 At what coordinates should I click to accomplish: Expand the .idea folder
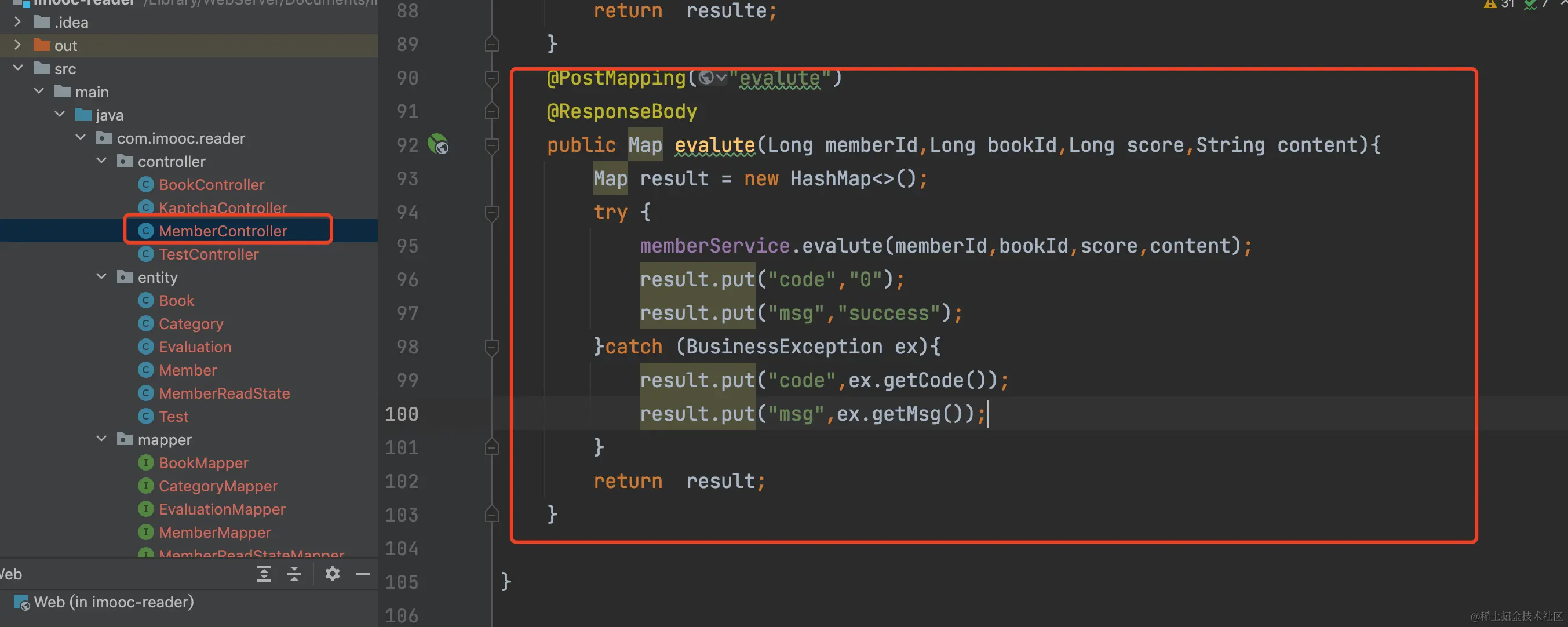pyautogui.click(x=17, y=22)
